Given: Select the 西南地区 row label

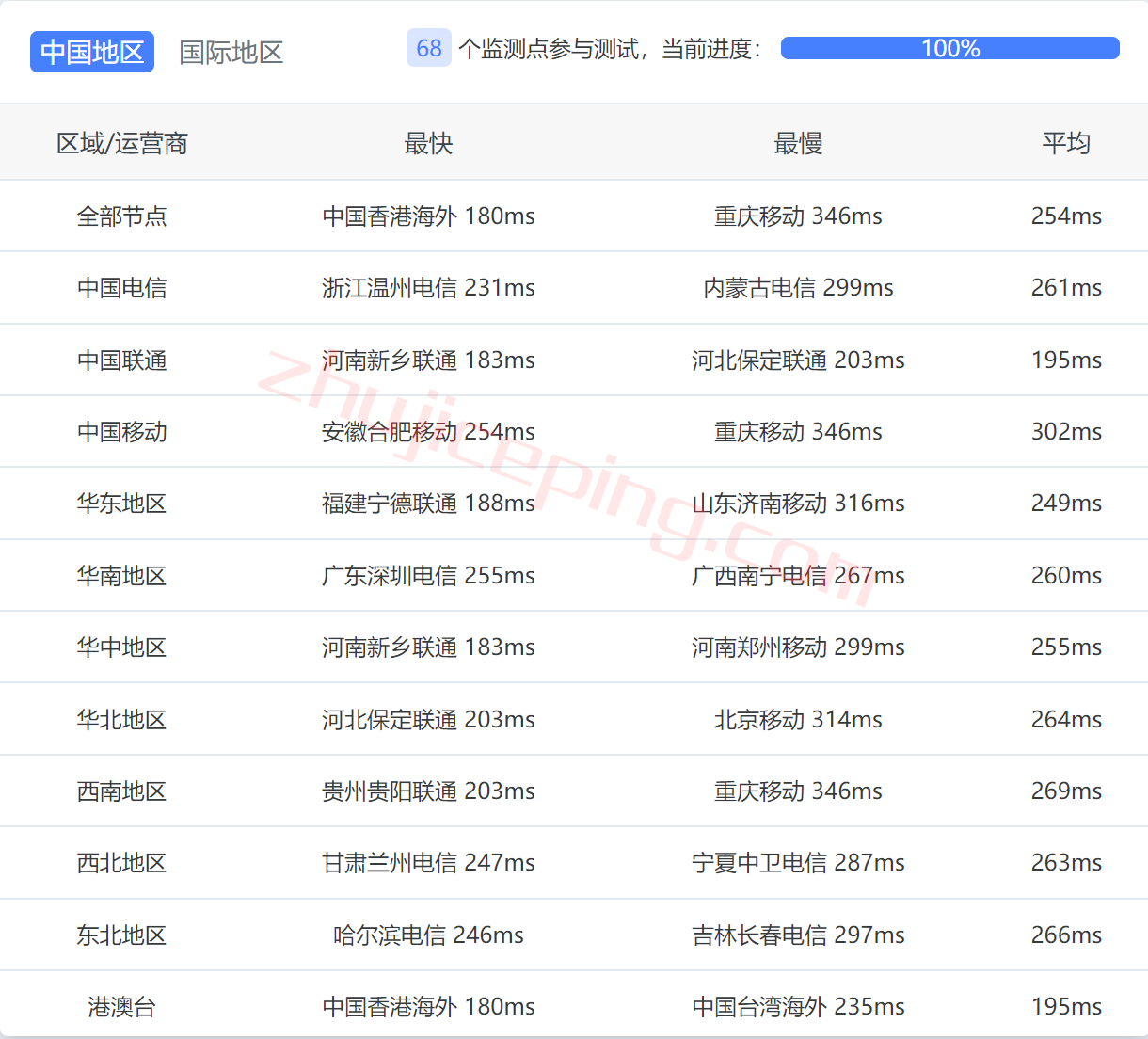Looking at the screenshot, I should point(122,791).
